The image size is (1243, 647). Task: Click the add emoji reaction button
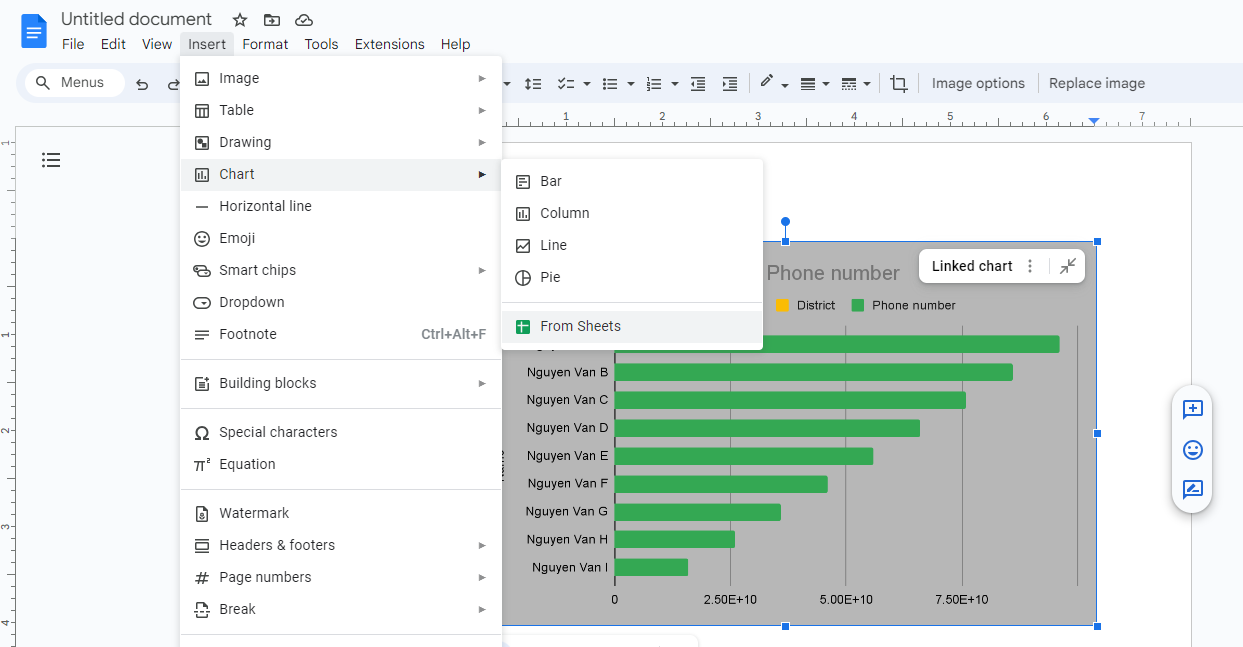pyautogui.click(x=1192, y=450)
